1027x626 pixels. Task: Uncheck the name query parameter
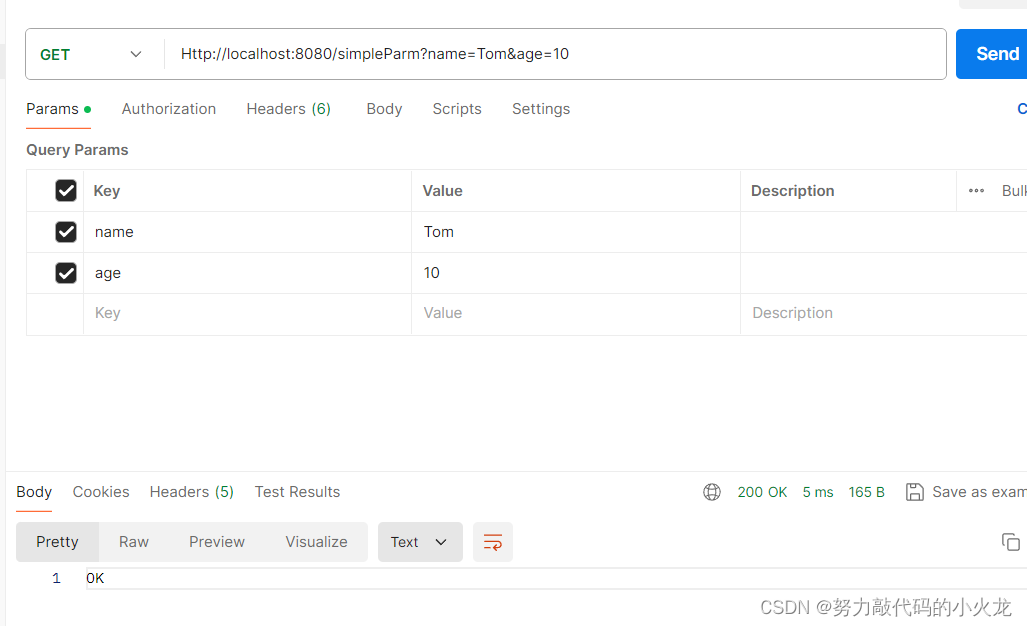[x=65, y=231]
